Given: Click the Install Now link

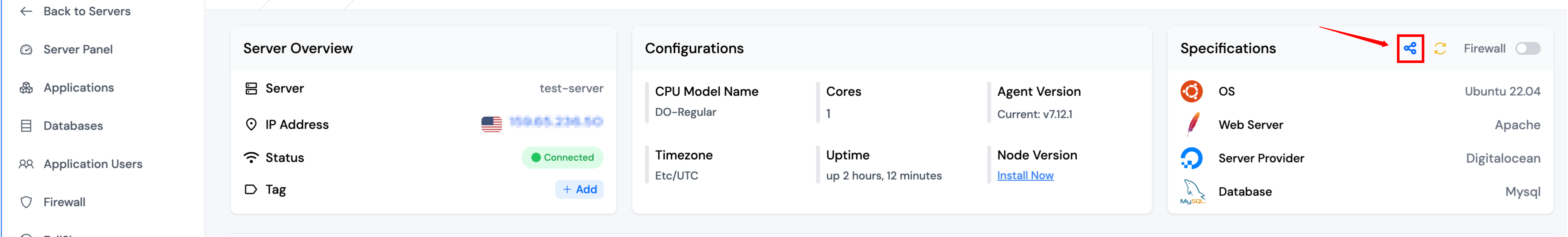Looking at the screenshot, I should [x=1025, y=176].
